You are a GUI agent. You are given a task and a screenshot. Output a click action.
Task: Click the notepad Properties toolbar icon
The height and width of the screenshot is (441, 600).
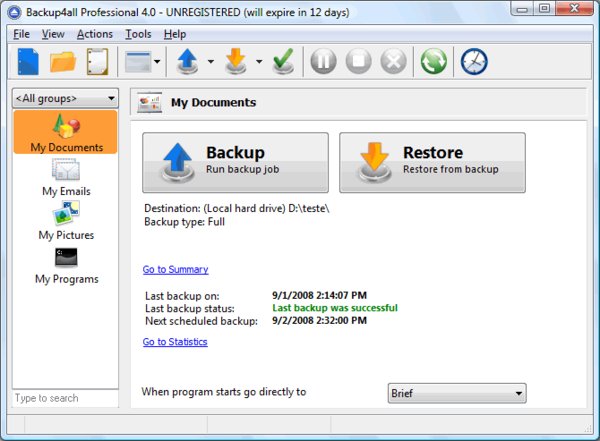[97, 61]
